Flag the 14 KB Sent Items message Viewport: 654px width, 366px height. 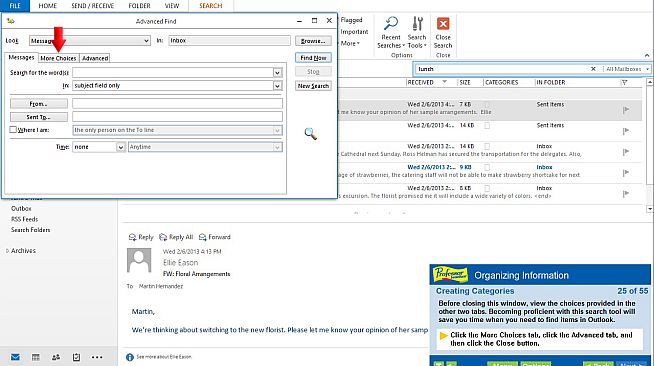point(626,131)
